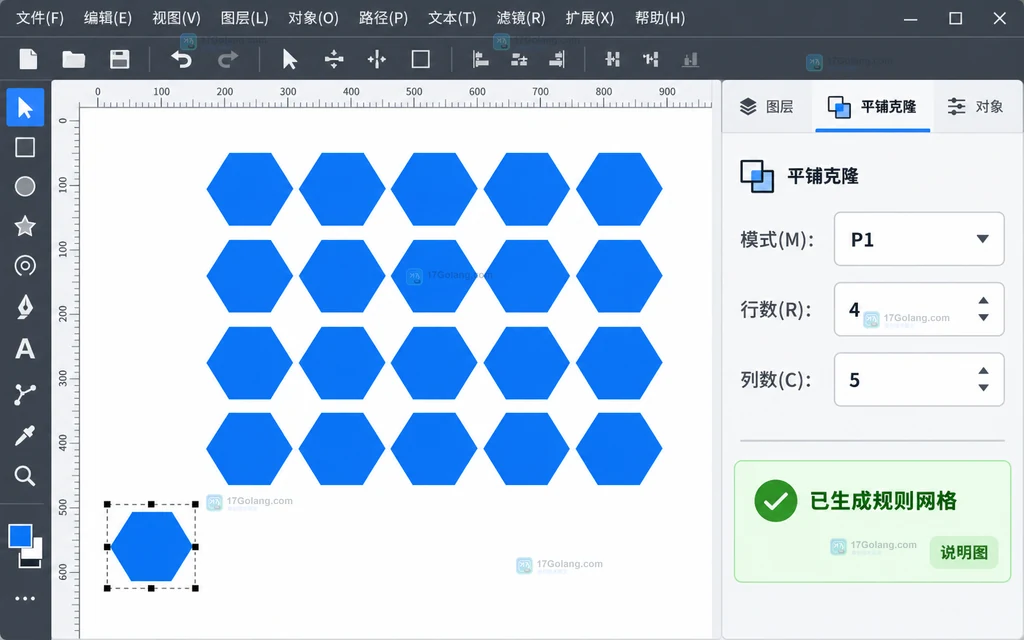Click the square outline icon in top toolbar
The image size is (1024, 640).
(x=421, y=59)
